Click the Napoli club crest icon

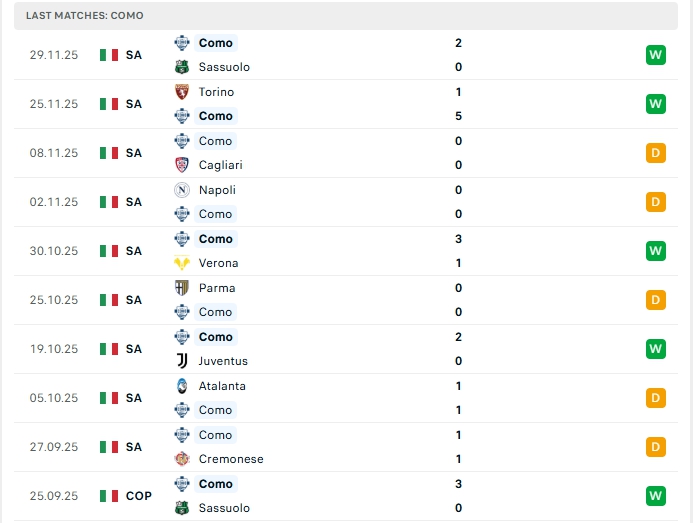pyautogui.click(x=181, y=190)
